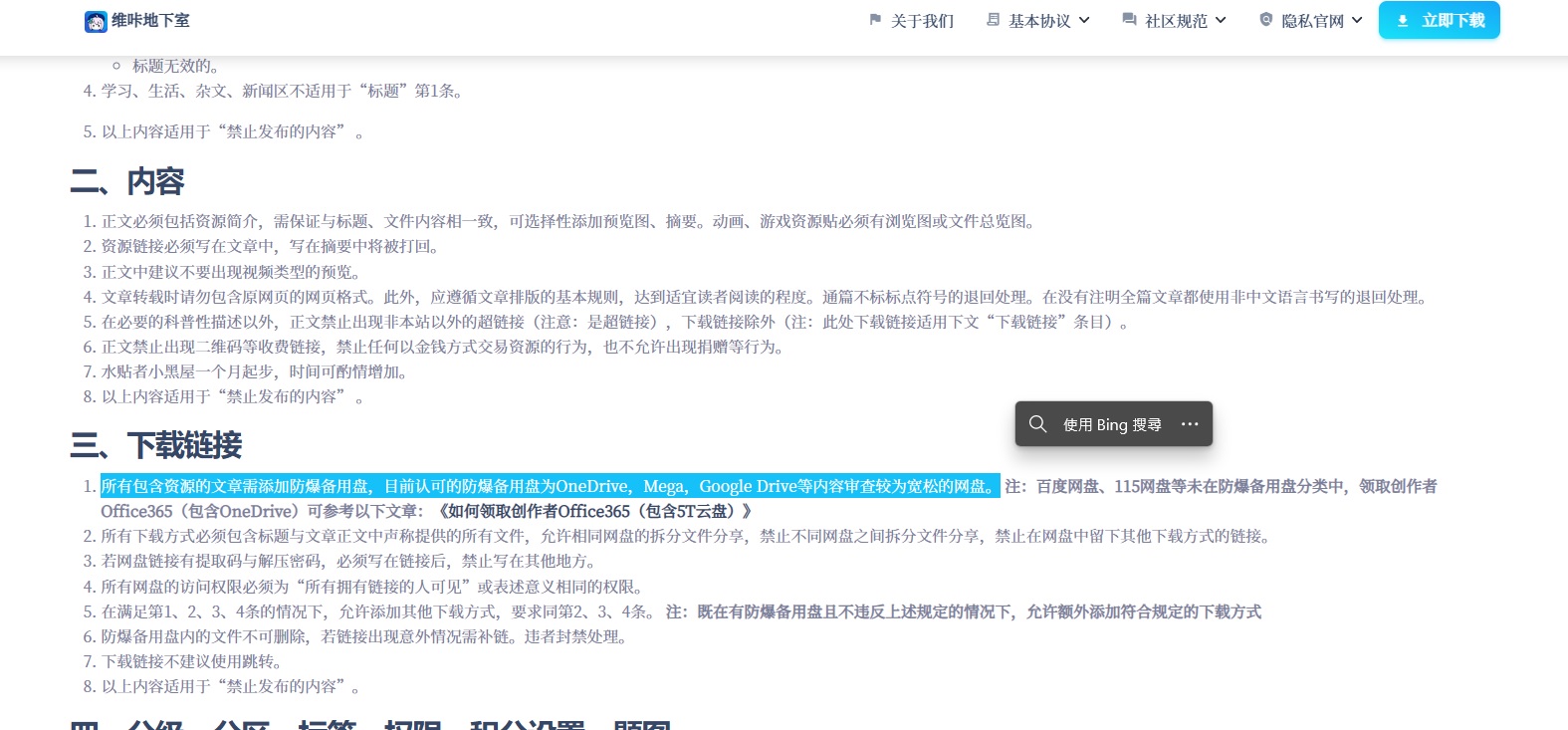Click the 维咔地下室 site name text

(150, 21)
